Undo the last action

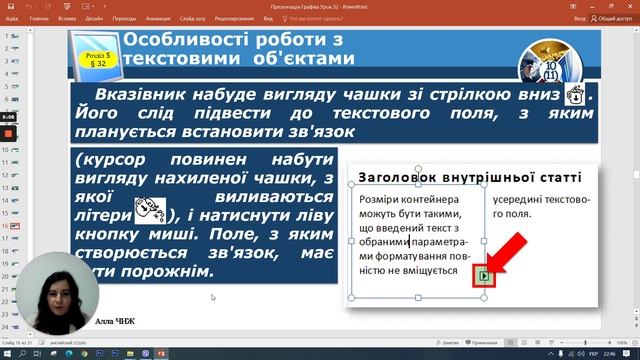[x=29, y=7]
